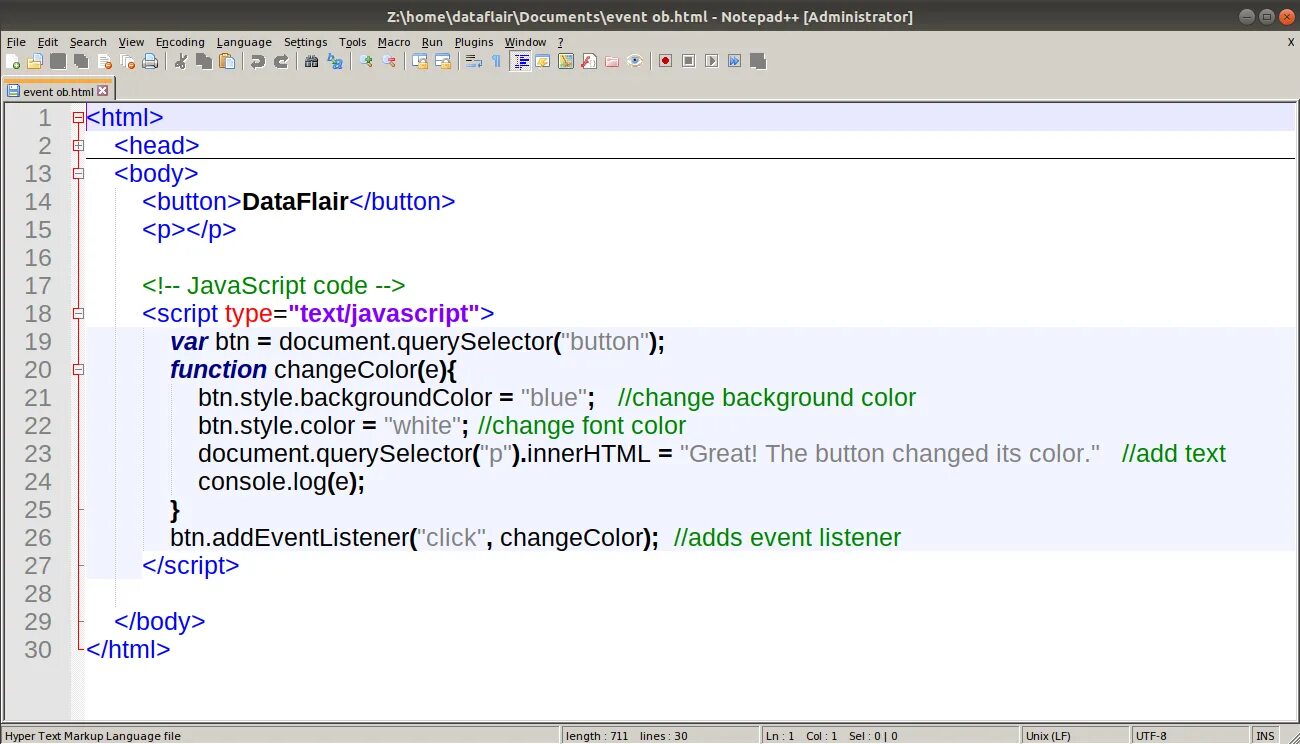Click the Close document toolbar icon
The image size is (1300, 744).
pos(104,61)
